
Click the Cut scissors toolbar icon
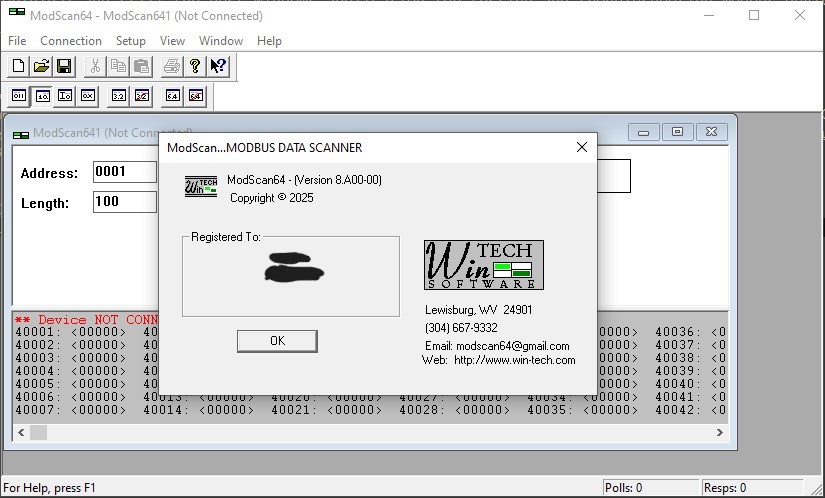95,66
